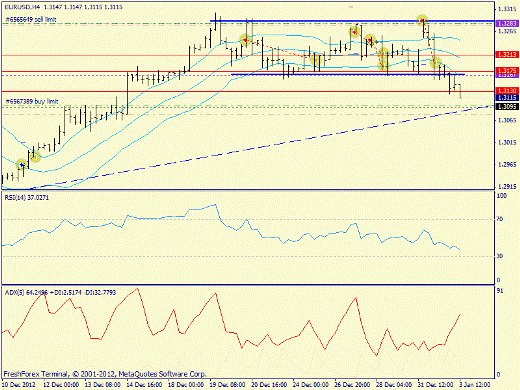The image size is (520, 390).
Task: Click the red 1.3213 price tag
Action: click(x=507, y=54)
